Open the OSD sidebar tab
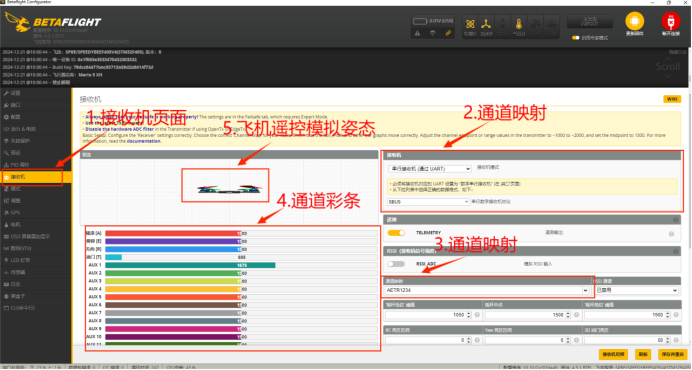The height and width of the screenshot is (370, 692). pos(35,236)
